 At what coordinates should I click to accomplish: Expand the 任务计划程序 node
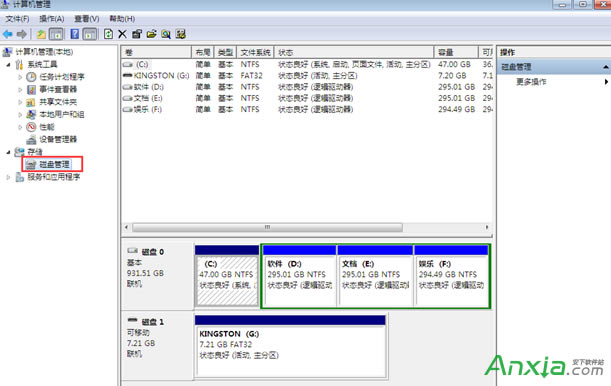coord(20,77)
